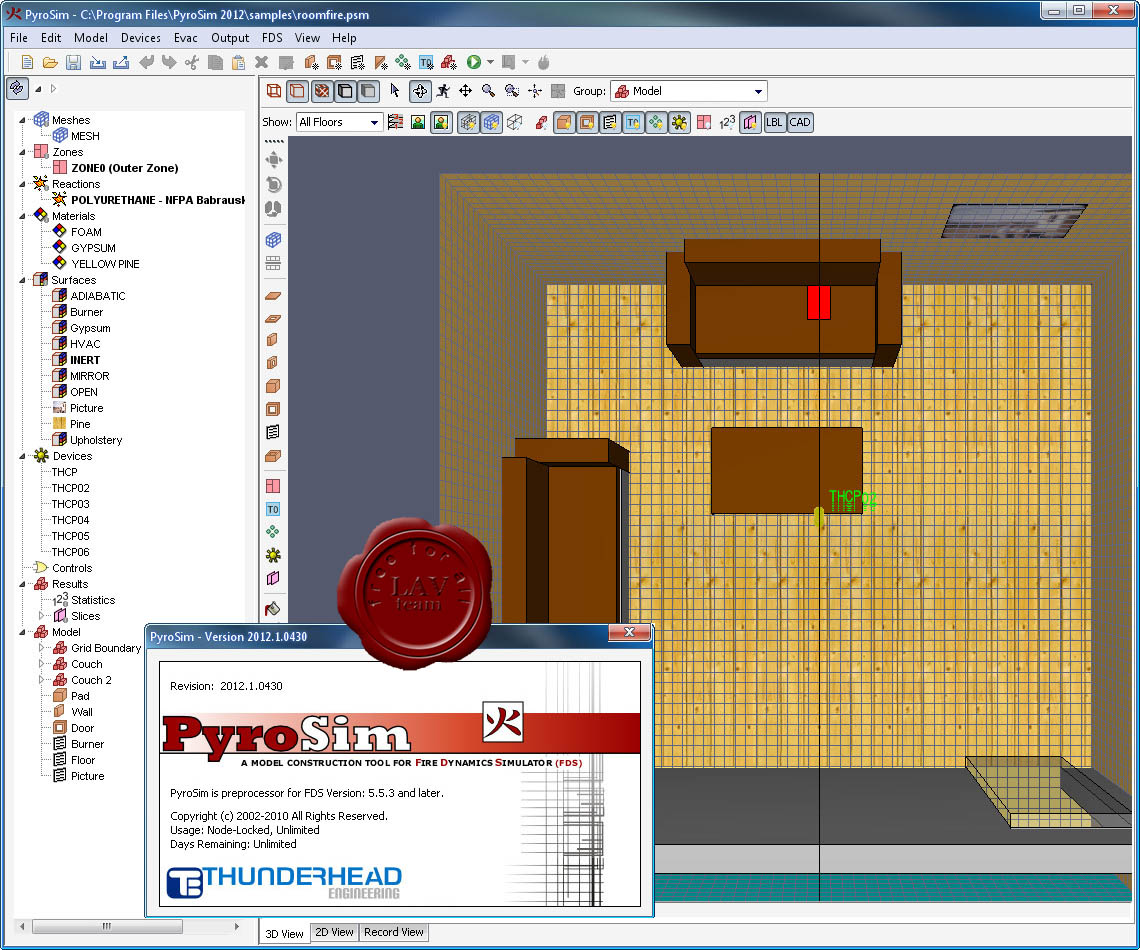
Task: Click the Device (sun) tool in the drawing toolbar
Action: [x=273, y=555]
